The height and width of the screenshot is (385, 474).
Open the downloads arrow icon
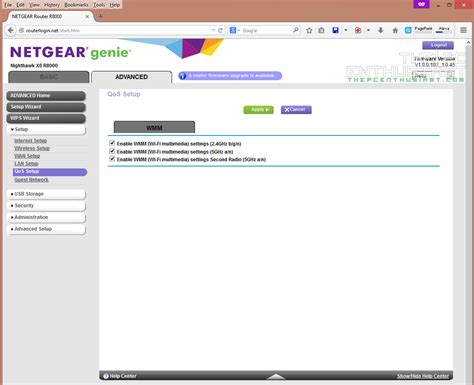coord(381,30)
